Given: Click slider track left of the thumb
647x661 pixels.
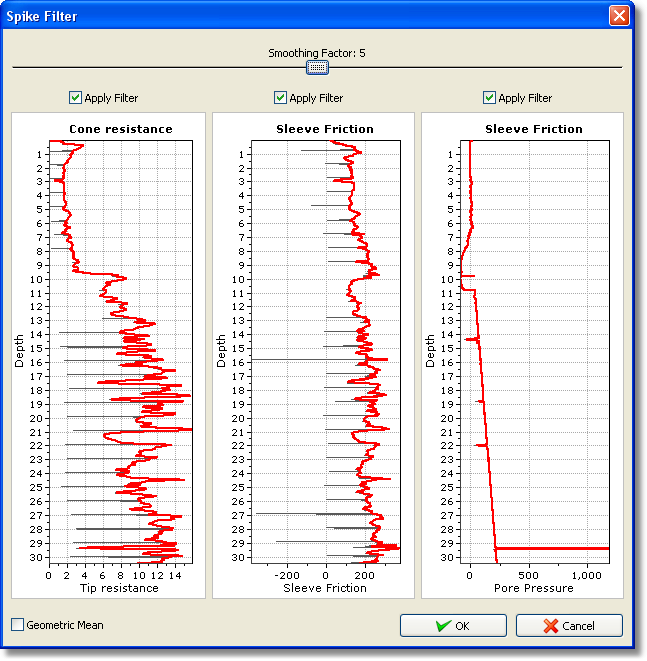Looking at the screenshot, I should click(x=160, y=67).
